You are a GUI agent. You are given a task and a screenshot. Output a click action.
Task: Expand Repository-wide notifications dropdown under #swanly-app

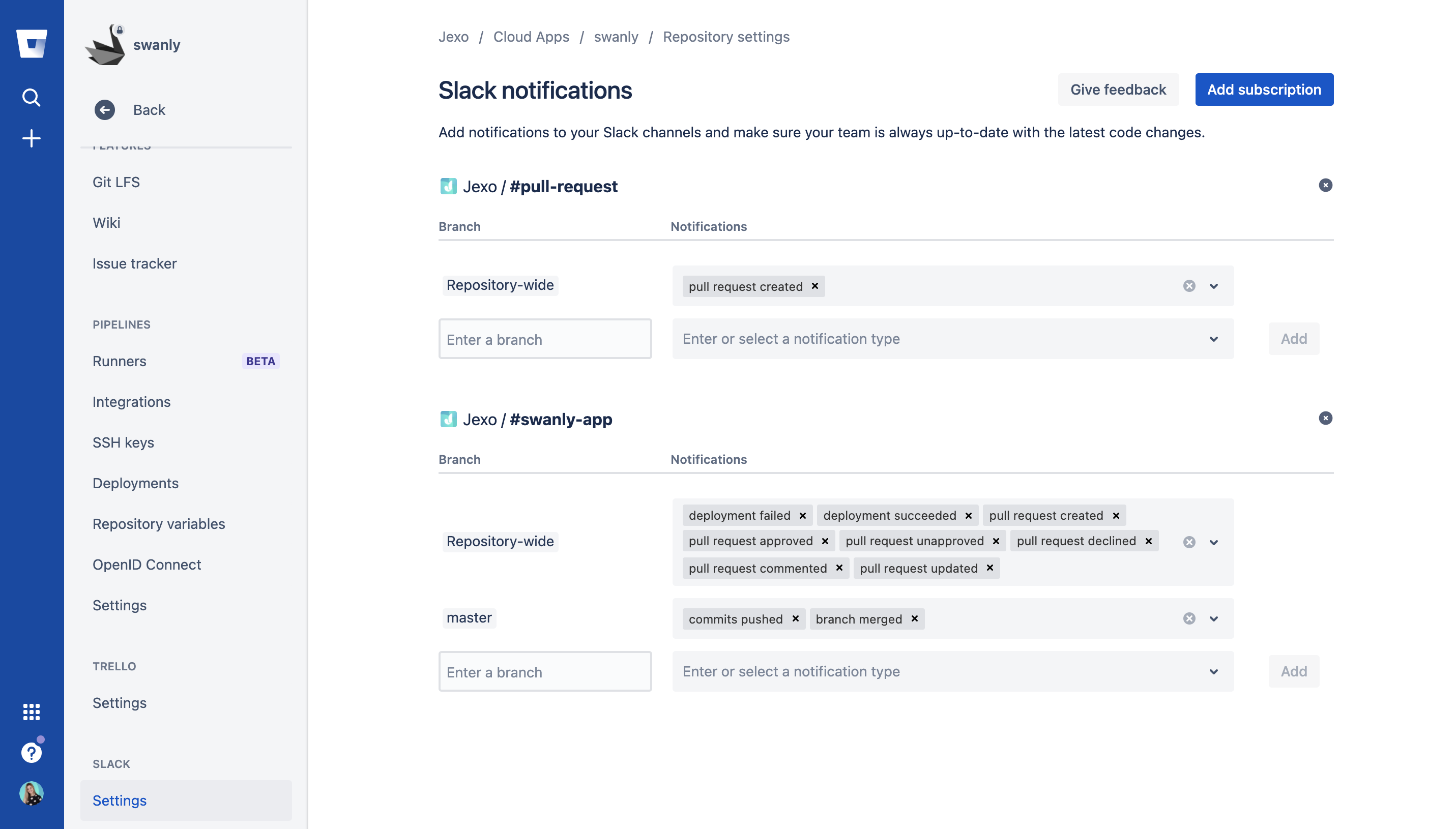1213,542
